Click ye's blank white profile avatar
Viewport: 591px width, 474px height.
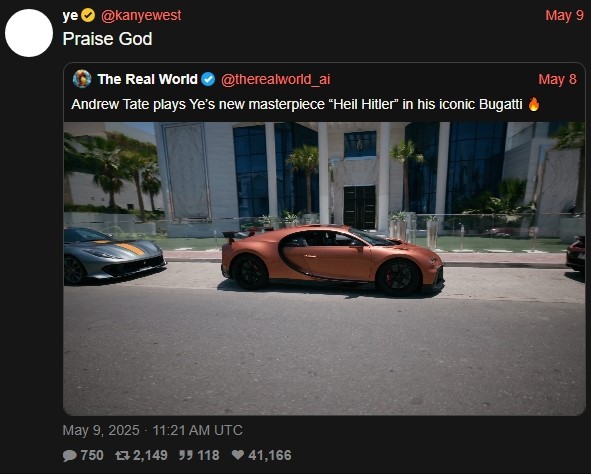29,33
